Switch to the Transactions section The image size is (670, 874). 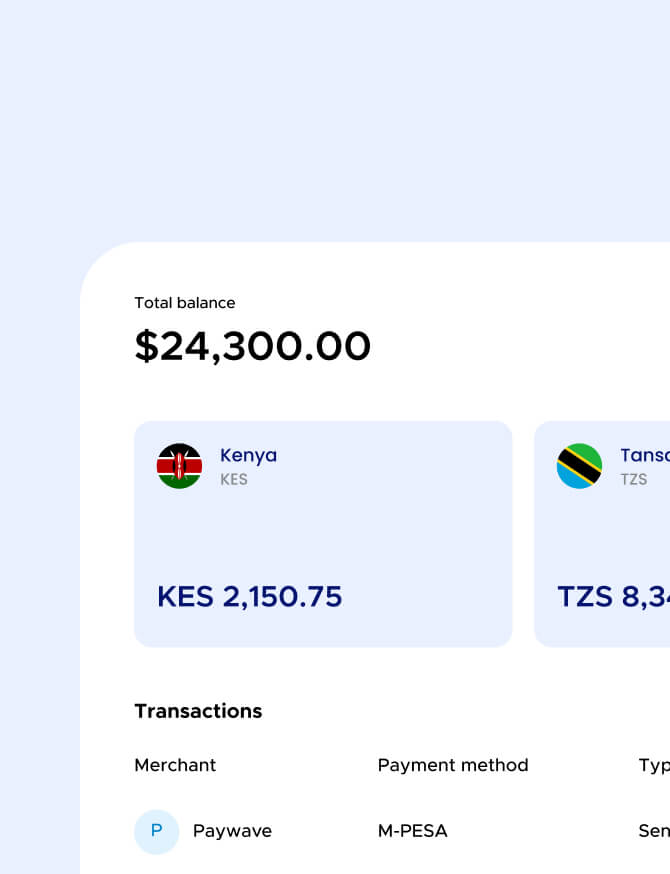click(x=197, y=711)
